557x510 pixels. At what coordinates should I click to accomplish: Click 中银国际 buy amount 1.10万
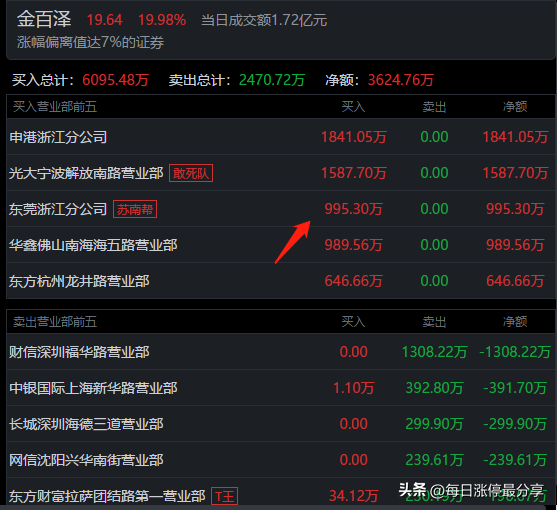click(x=354, y=388)
